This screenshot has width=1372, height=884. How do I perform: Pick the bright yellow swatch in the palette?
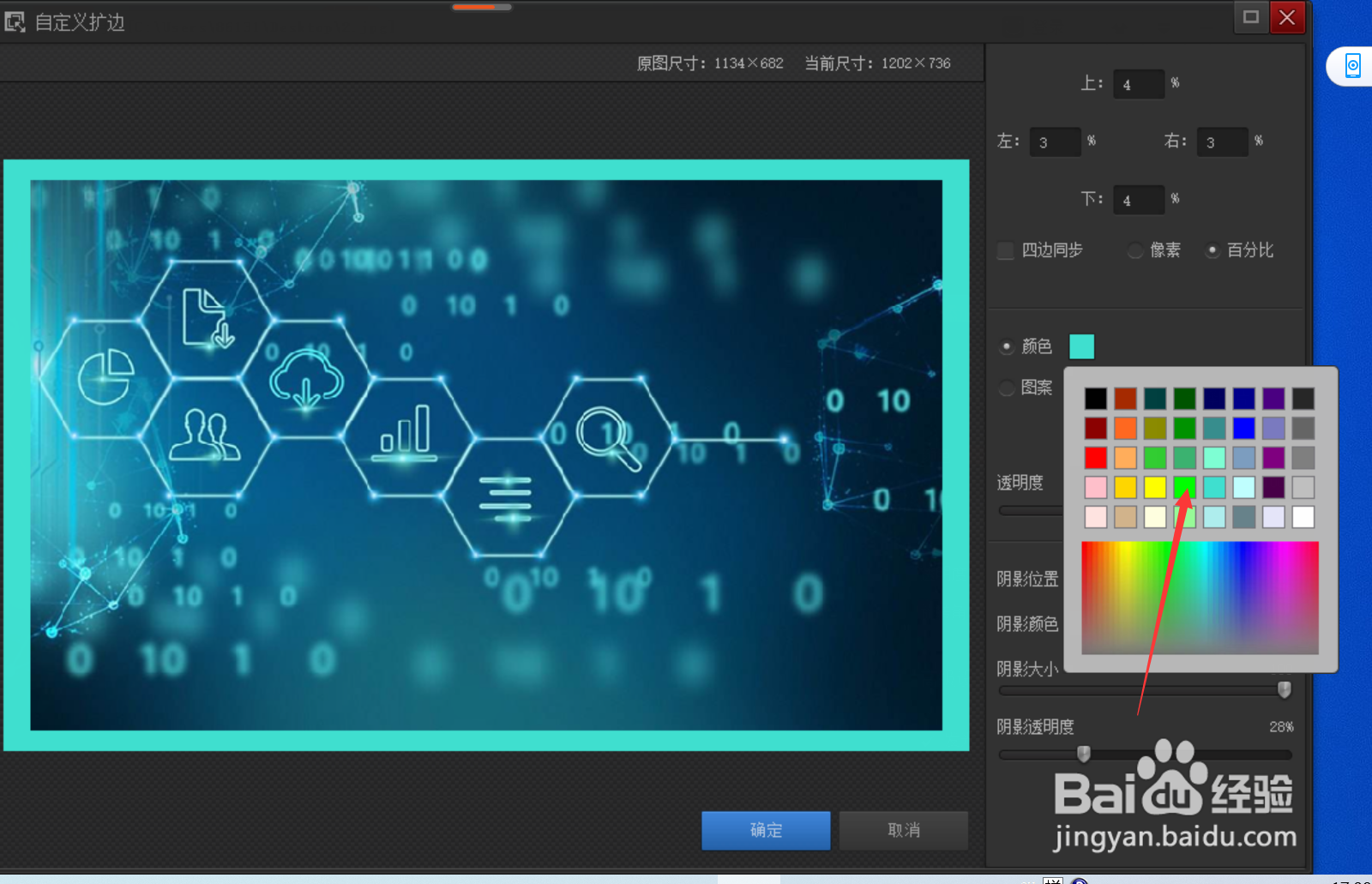1154,487
